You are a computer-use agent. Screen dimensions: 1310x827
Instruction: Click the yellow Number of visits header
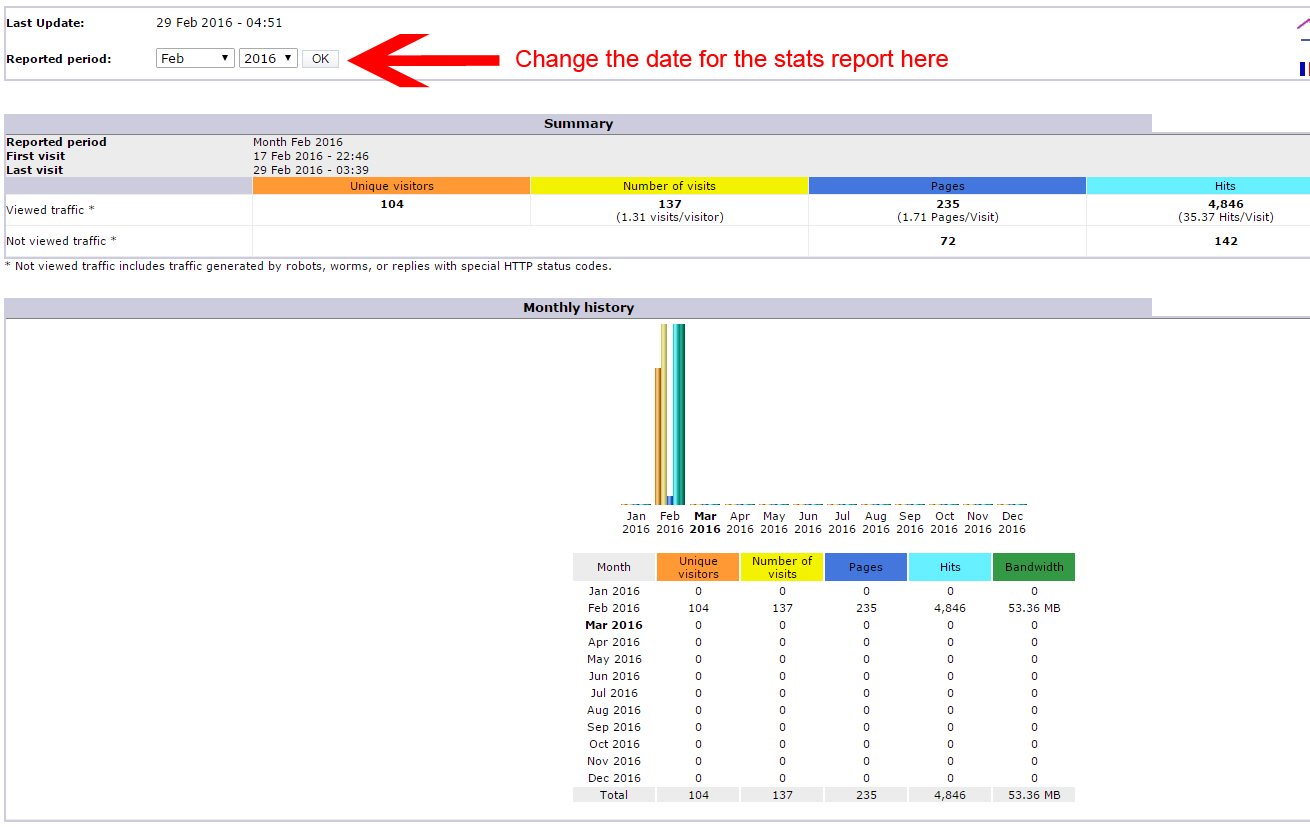tap(781, 566)
